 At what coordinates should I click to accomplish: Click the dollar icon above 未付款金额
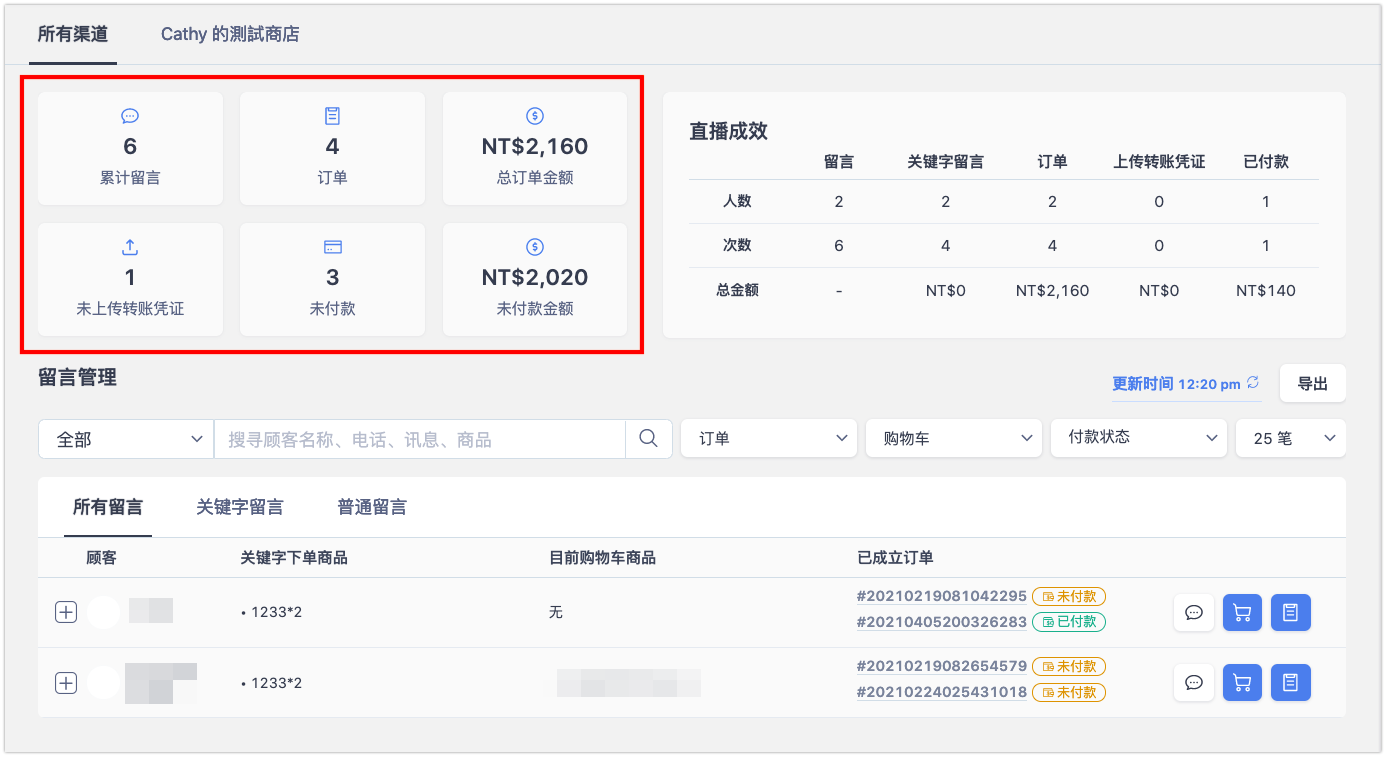(535, 246)
